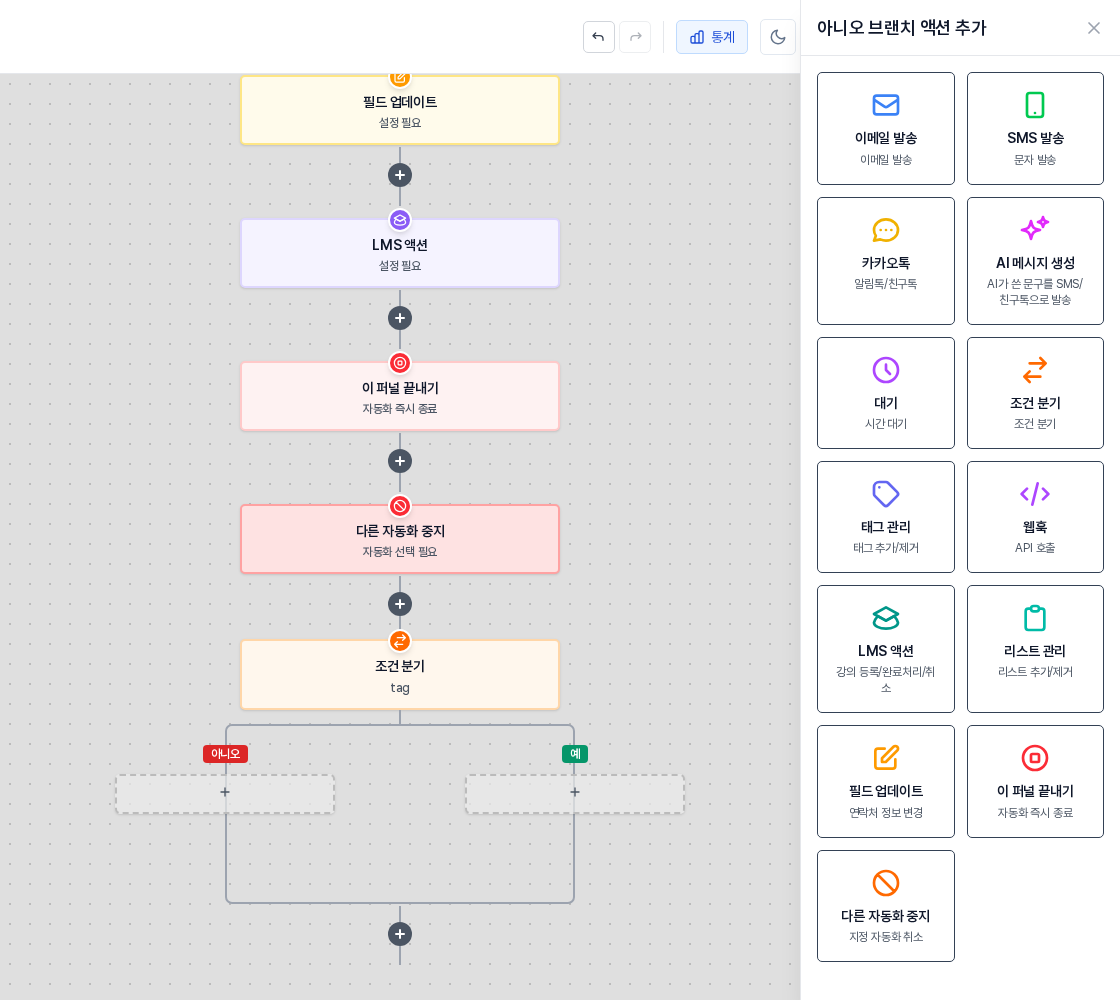Add an action to the 예 branch placeholder
1120x1000 pixels.
[575, 793]
